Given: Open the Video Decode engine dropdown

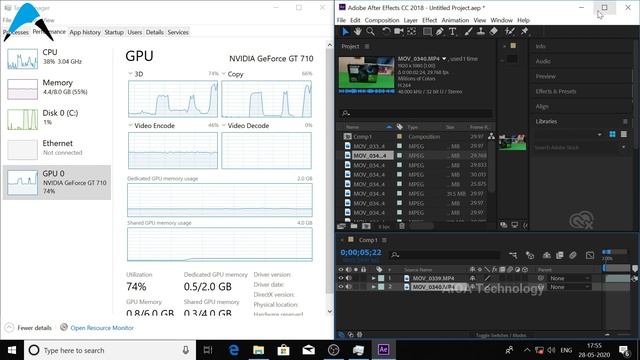Looking at the screenshot, I should [224, 125].
